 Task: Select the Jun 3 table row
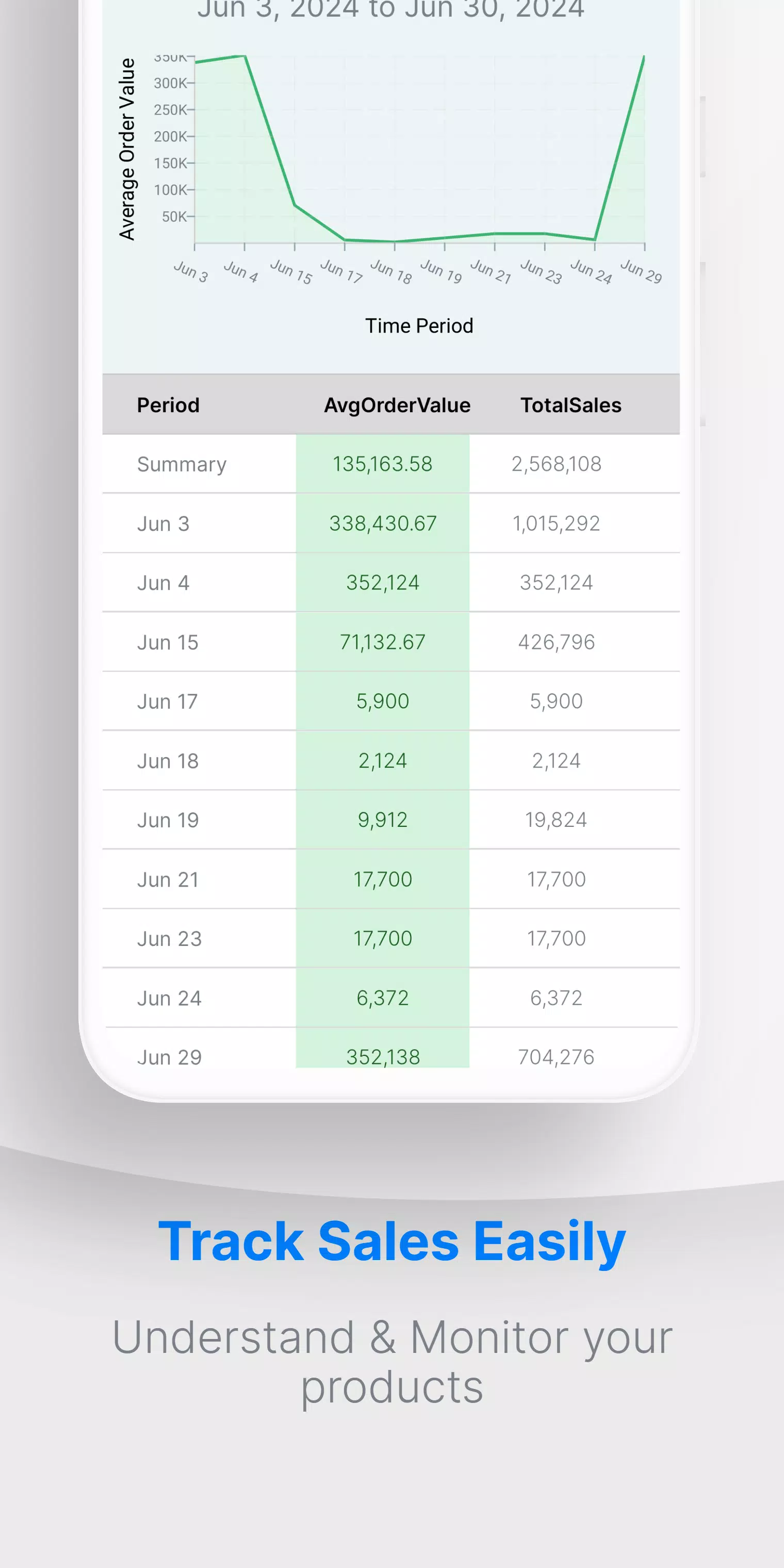tap(391, 524)
